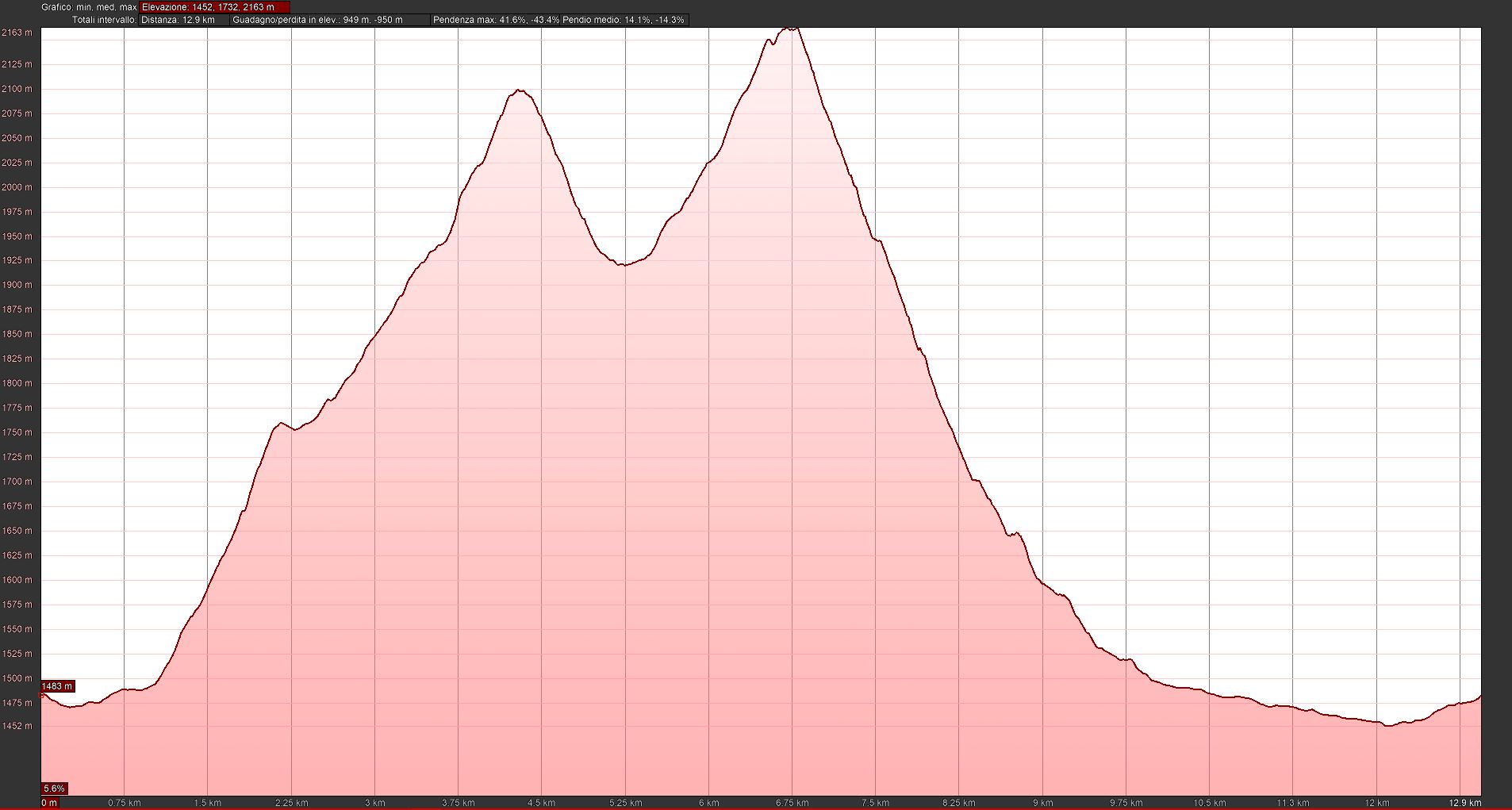Click the Grafico min. med. max label
1512x810 pixels.
[89, 7]
